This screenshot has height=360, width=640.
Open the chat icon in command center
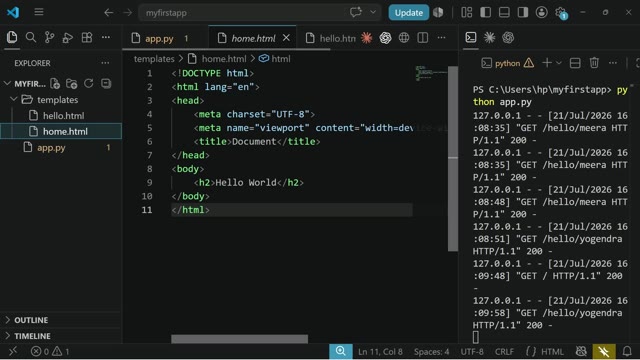356,12
